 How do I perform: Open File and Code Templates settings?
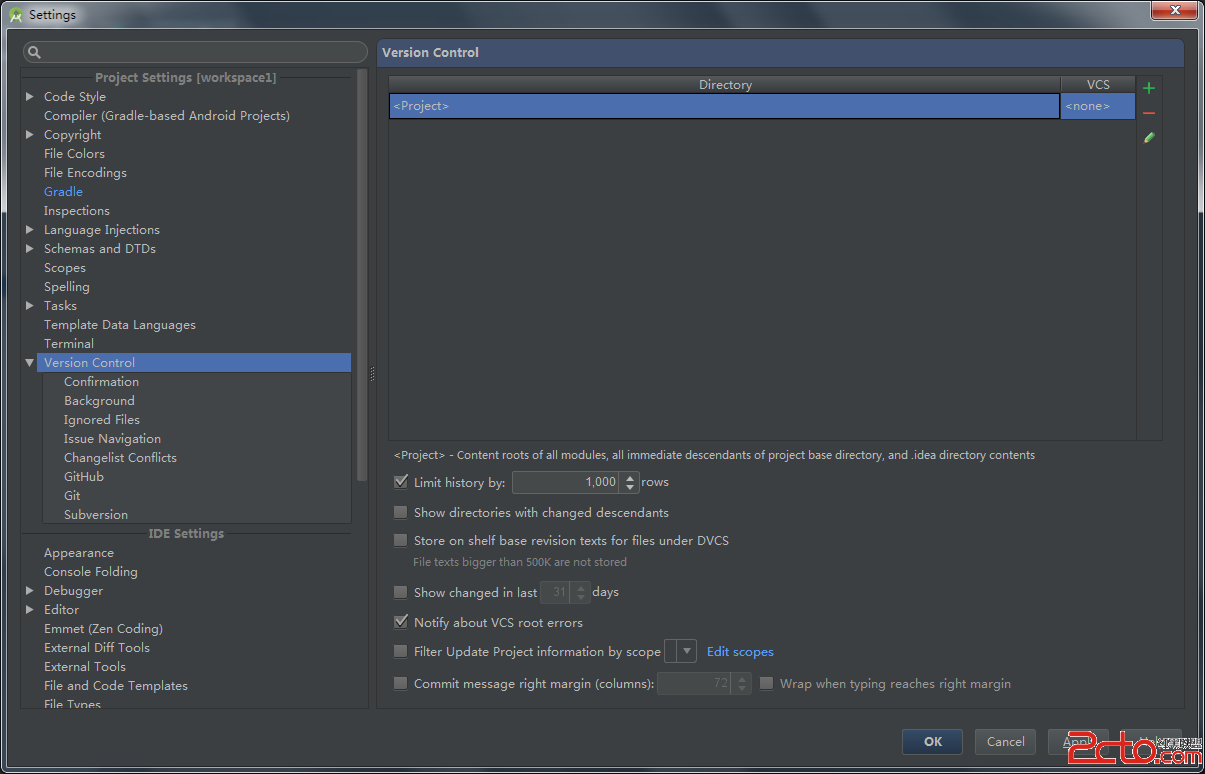pos(116,686)
